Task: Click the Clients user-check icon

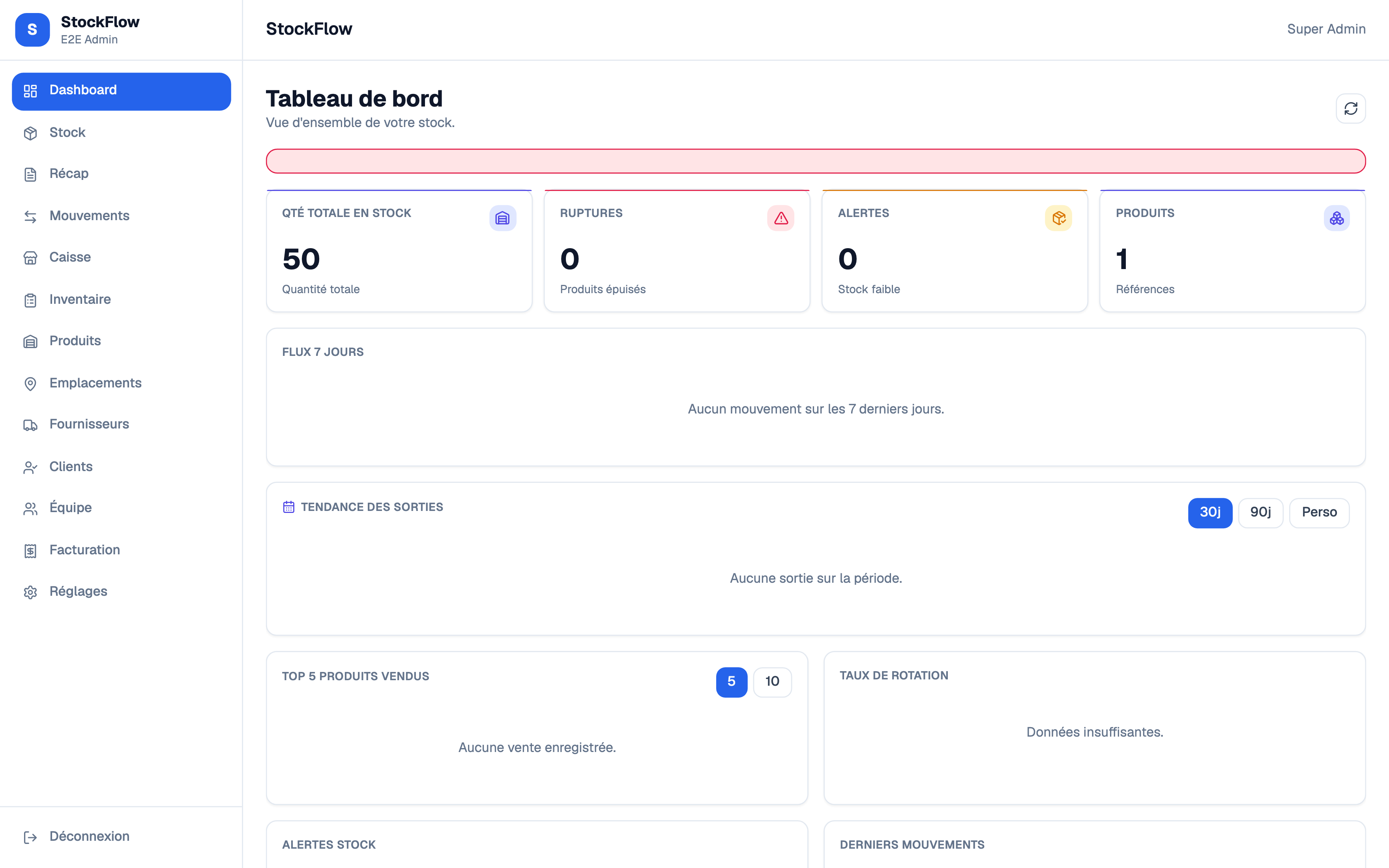Action: (30, 467)
